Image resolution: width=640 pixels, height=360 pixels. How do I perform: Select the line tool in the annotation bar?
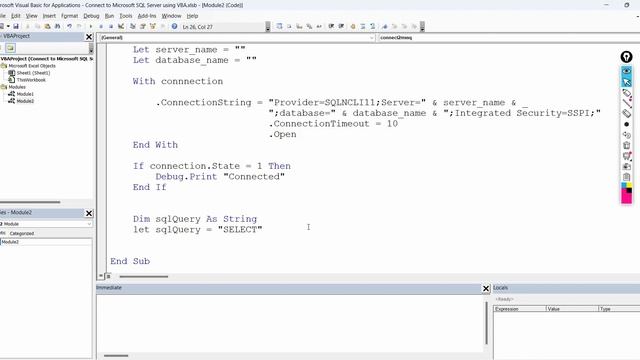coord(627,103)
